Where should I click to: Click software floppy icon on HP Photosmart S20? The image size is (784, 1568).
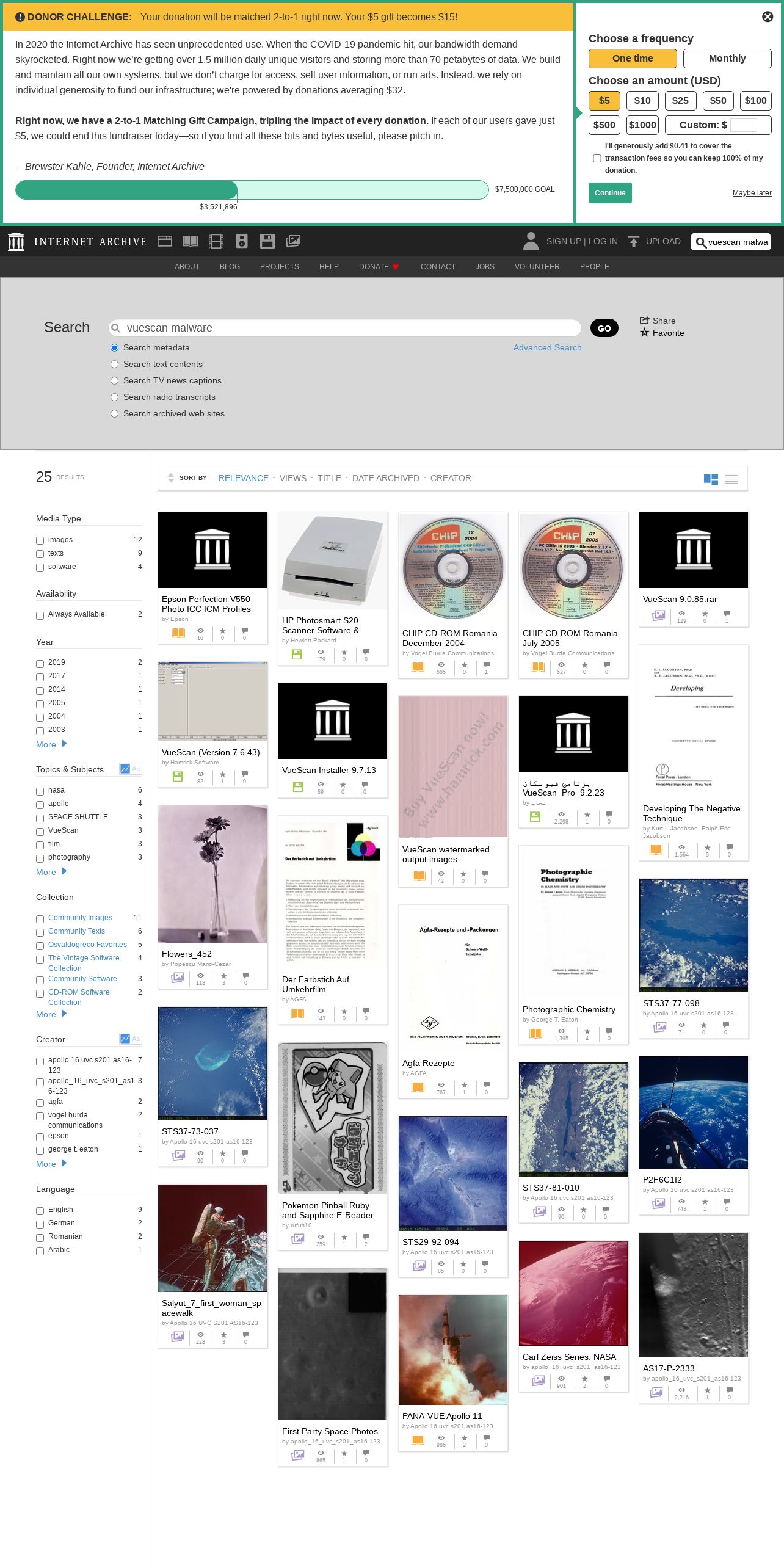297,655
